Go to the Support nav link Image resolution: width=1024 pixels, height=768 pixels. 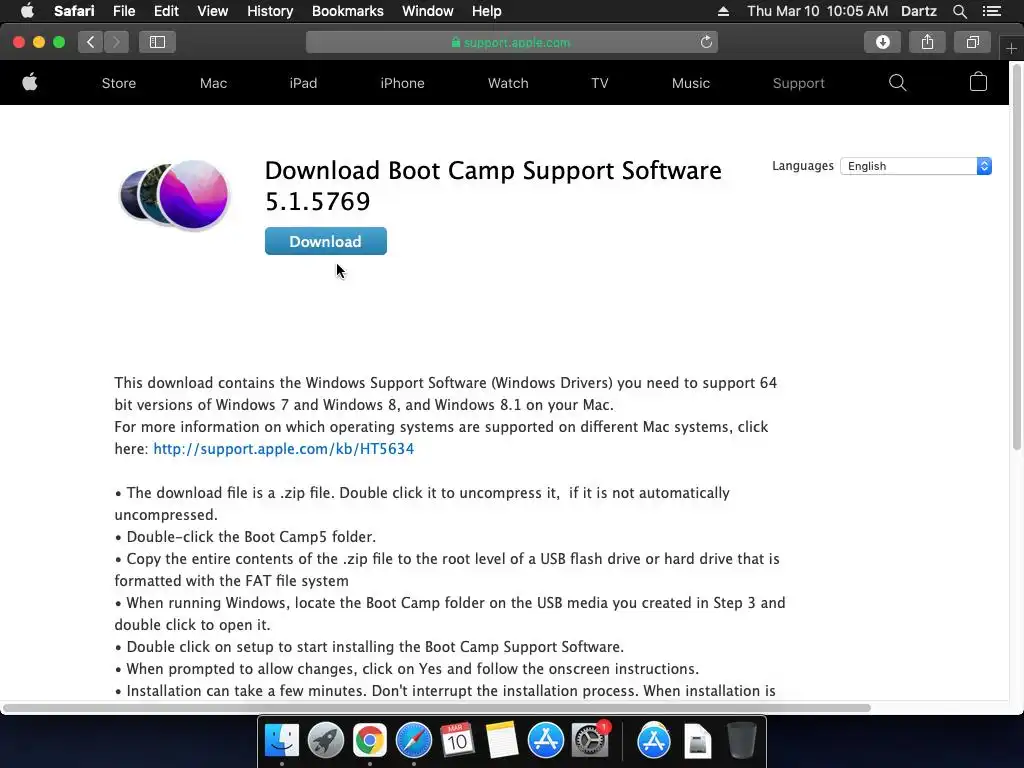click(x=798, y=83)
